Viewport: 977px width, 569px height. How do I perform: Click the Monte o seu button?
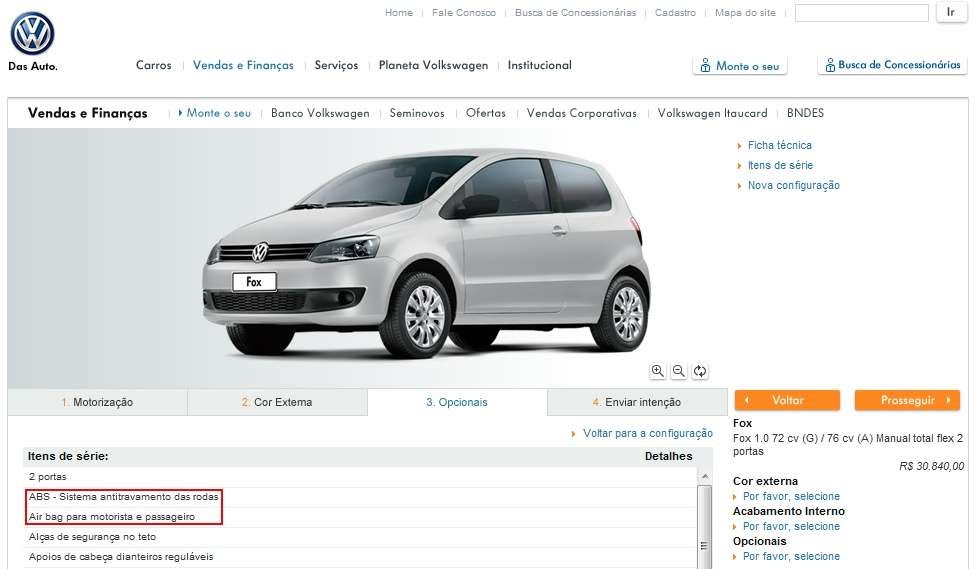pyautogui.click(x=740, y=65)
